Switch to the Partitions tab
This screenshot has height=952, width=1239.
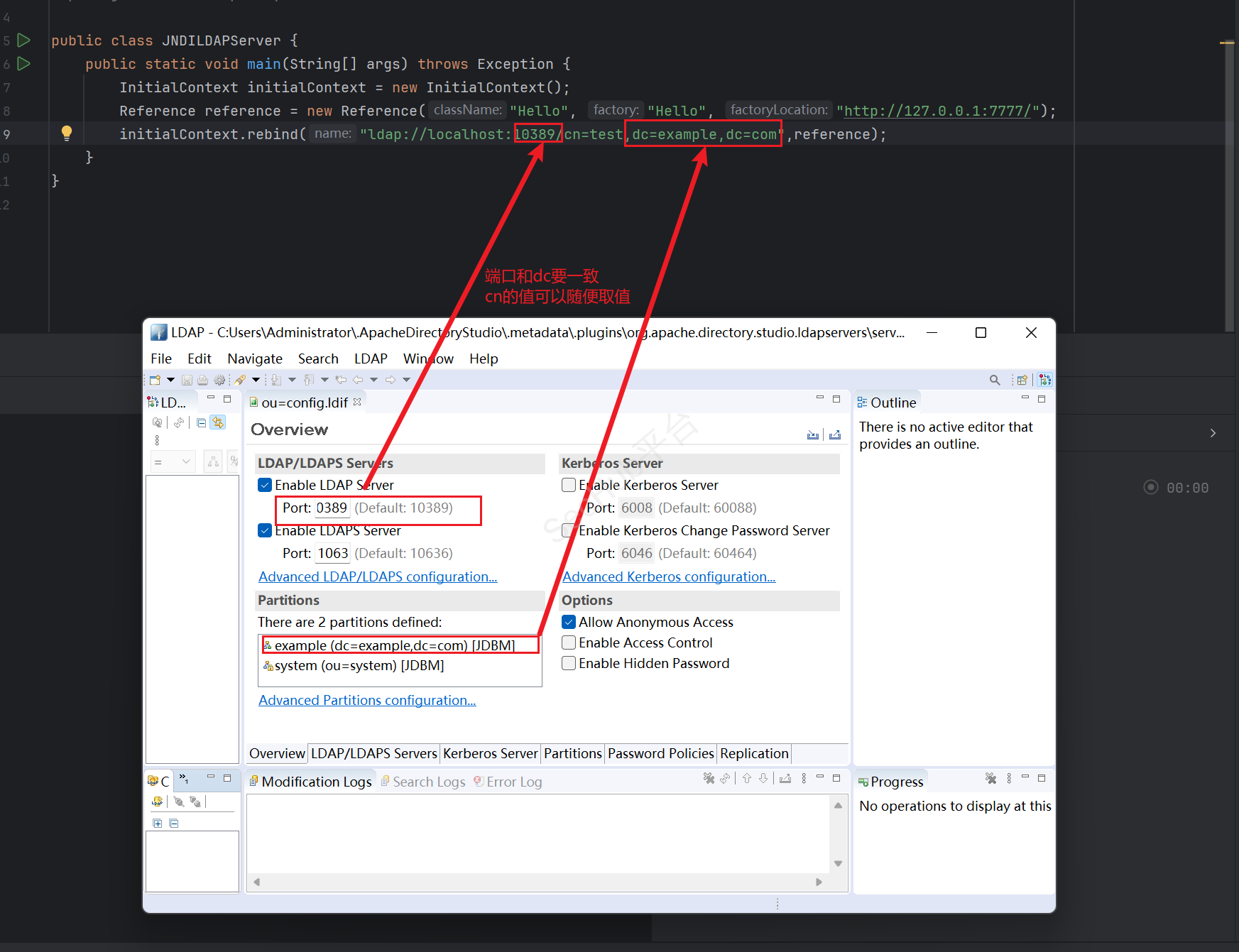(x=572, y=753)
